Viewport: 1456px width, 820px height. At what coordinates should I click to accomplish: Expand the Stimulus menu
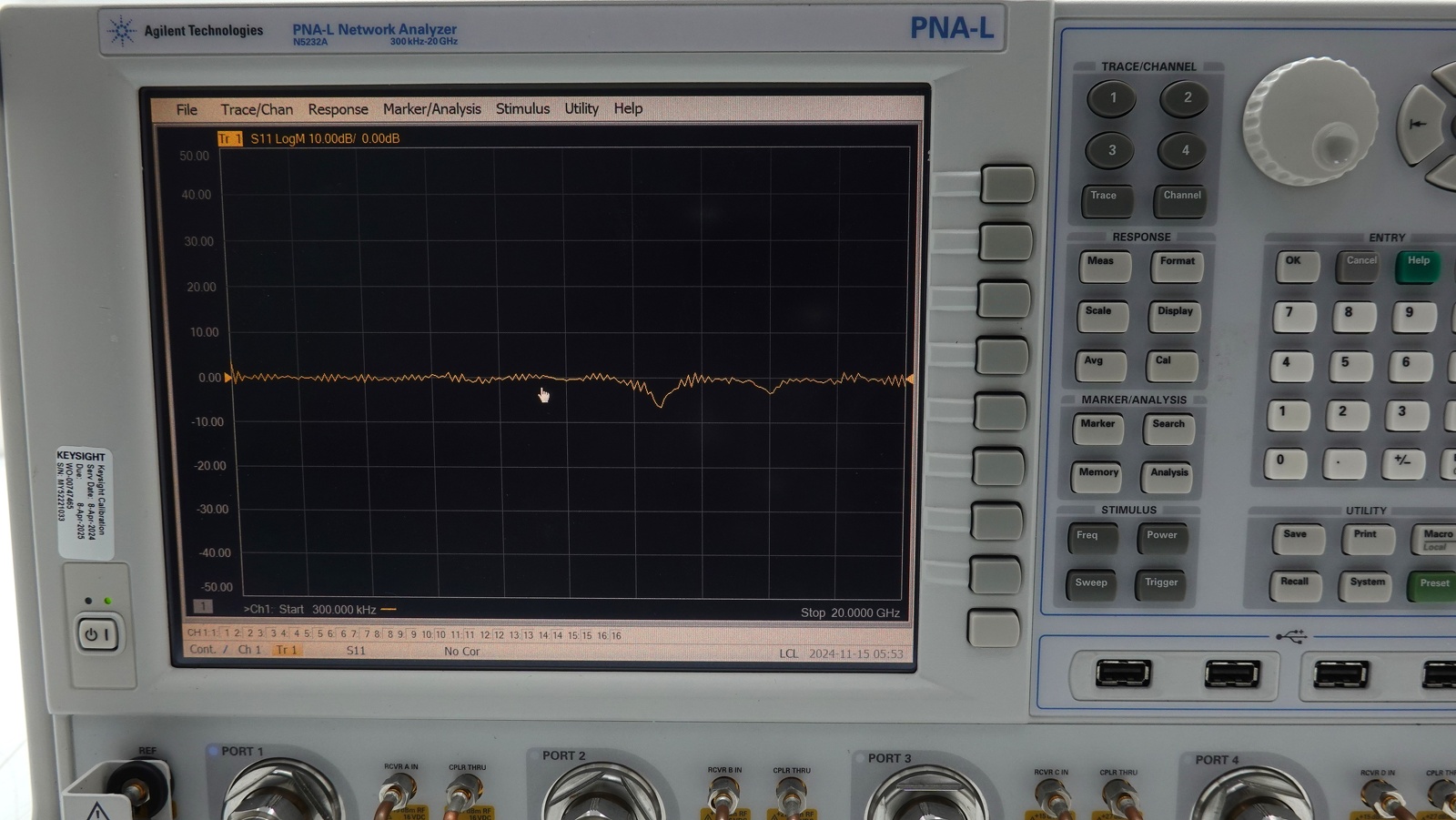point(522,108)
